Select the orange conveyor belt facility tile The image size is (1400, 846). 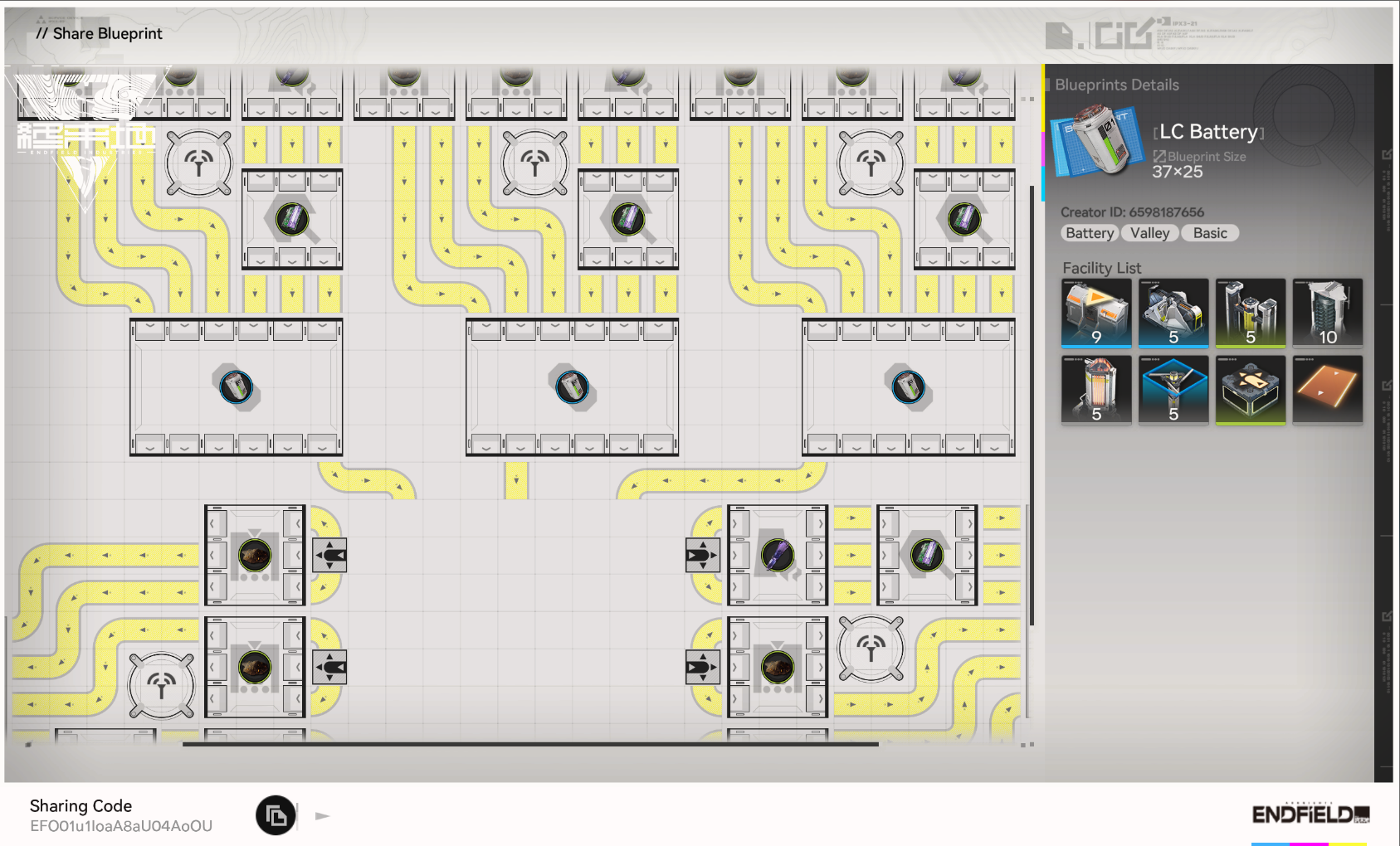click(1328, 390)
